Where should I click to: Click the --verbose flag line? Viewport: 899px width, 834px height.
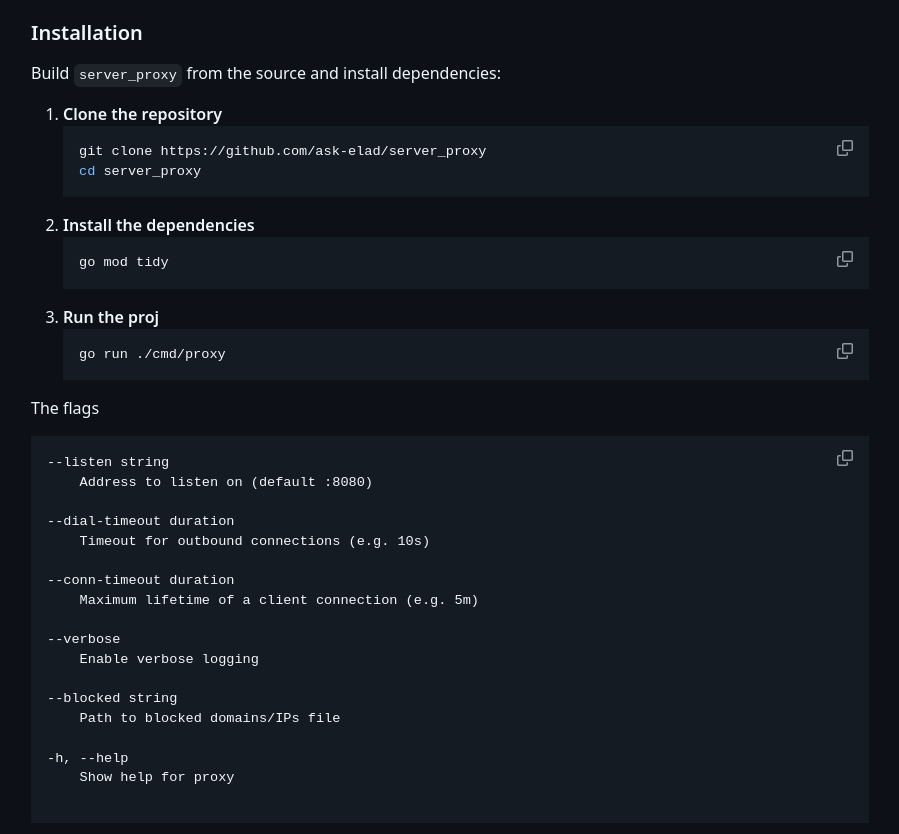[84, 639]
